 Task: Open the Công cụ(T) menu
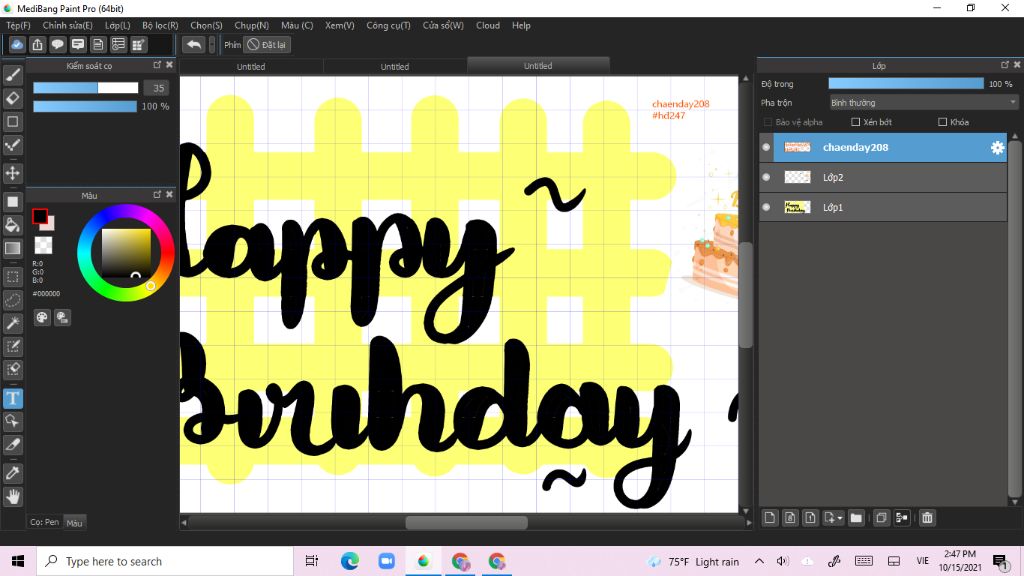pyautogui.click(x=389, y=25)
